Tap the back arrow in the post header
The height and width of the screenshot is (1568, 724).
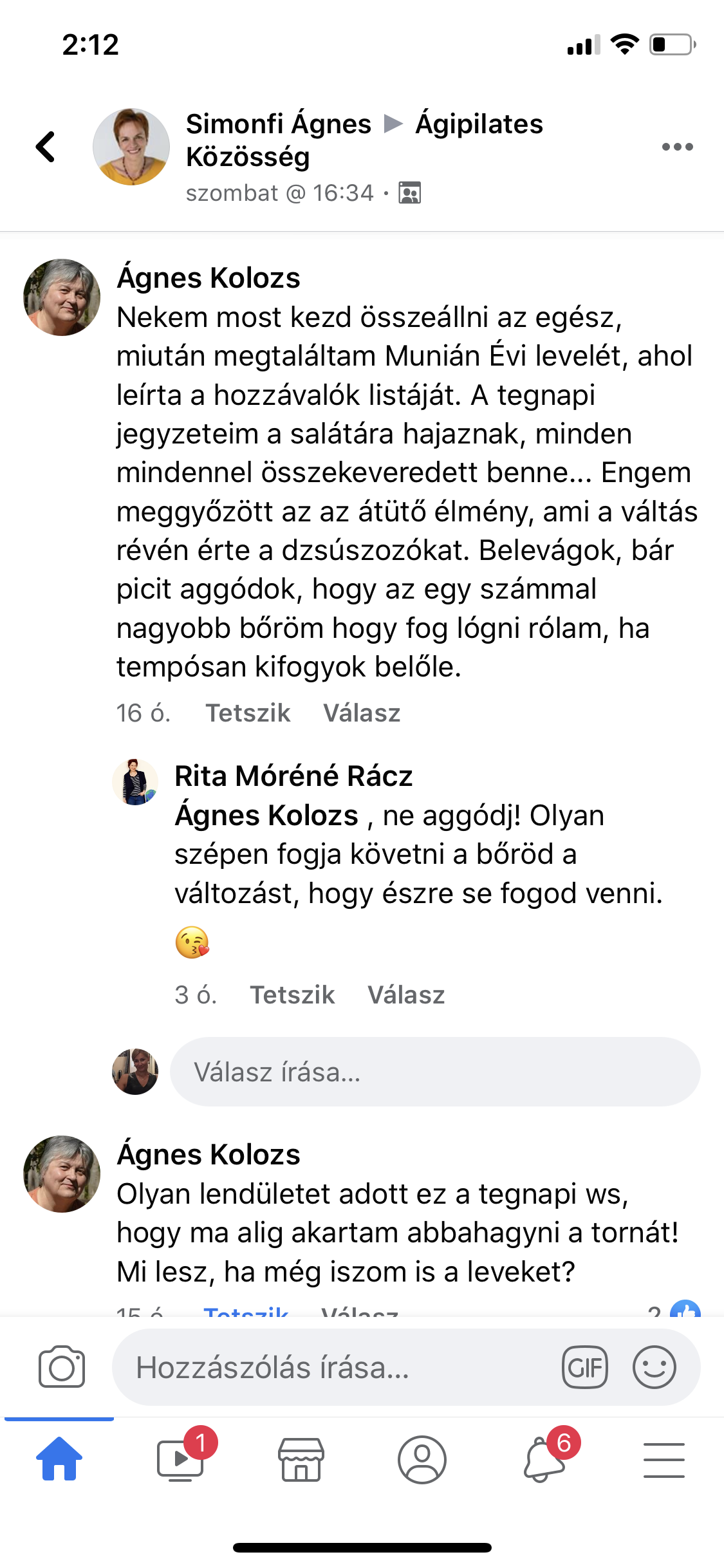click(x=46, y=147)
